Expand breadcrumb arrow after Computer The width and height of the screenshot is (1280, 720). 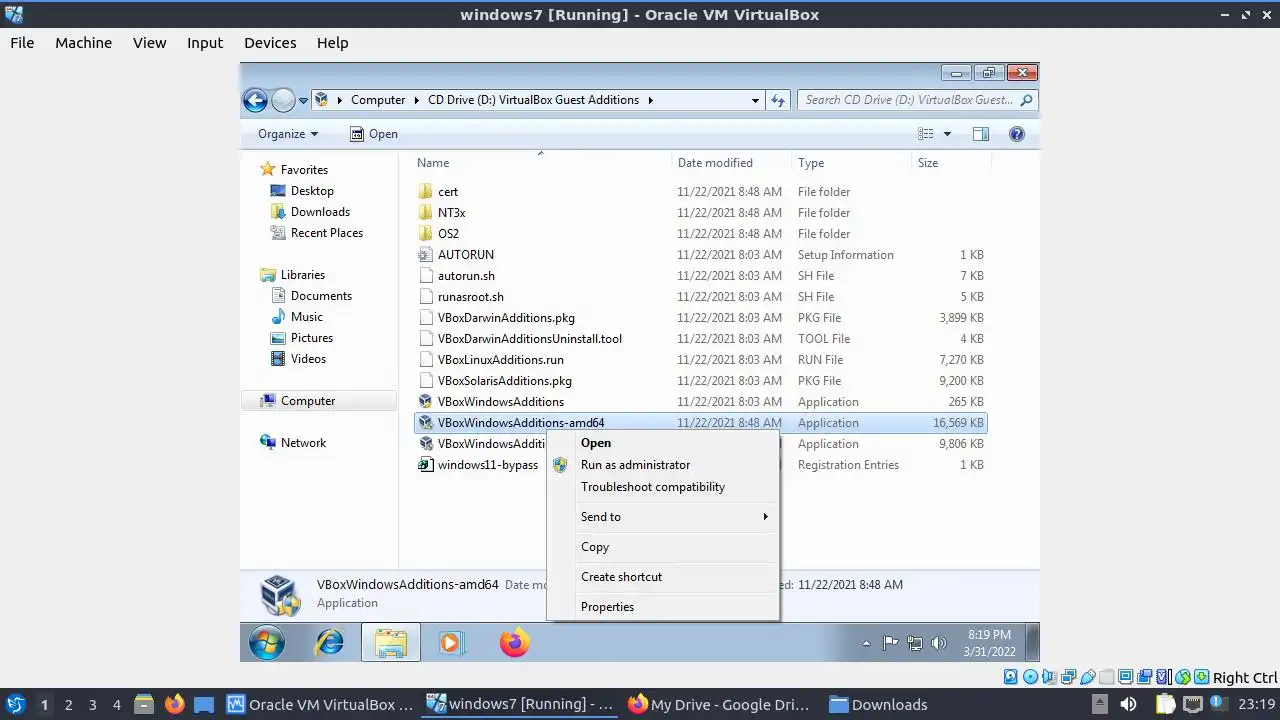(417, 100)
